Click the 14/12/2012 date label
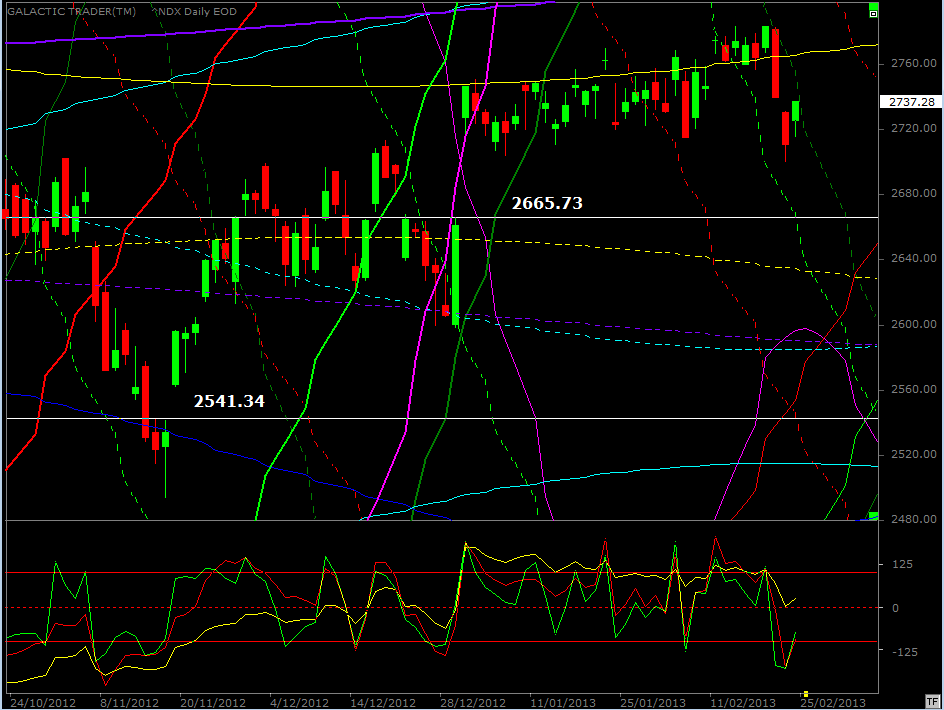944x710 pixels. coord(383,703)
